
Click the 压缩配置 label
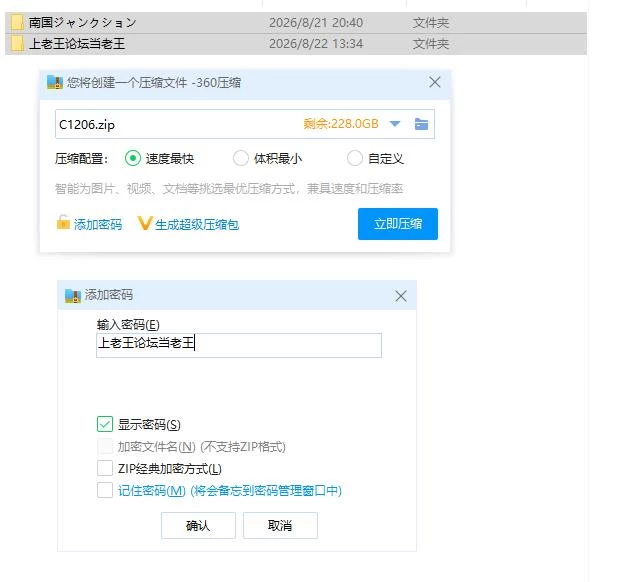[x=81, y=158]
